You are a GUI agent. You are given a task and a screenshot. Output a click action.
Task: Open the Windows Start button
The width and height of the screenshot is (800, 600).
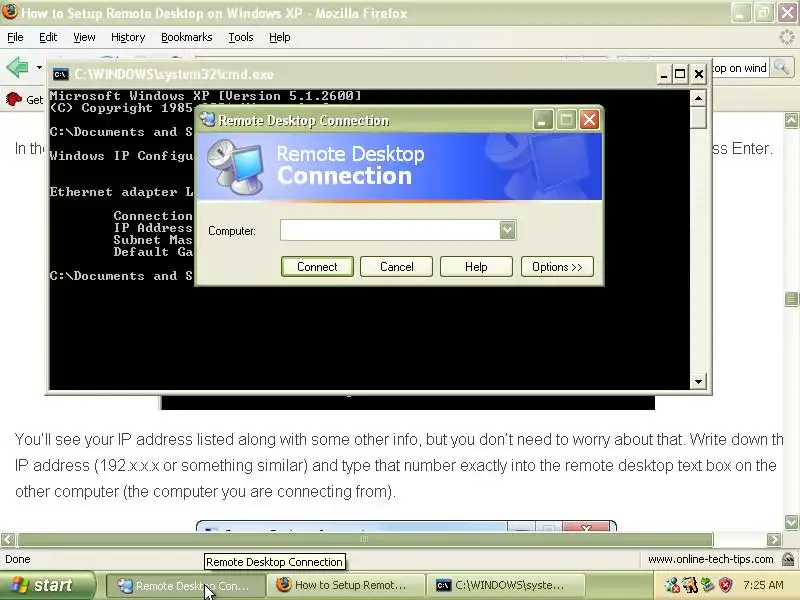coord(47,585)
